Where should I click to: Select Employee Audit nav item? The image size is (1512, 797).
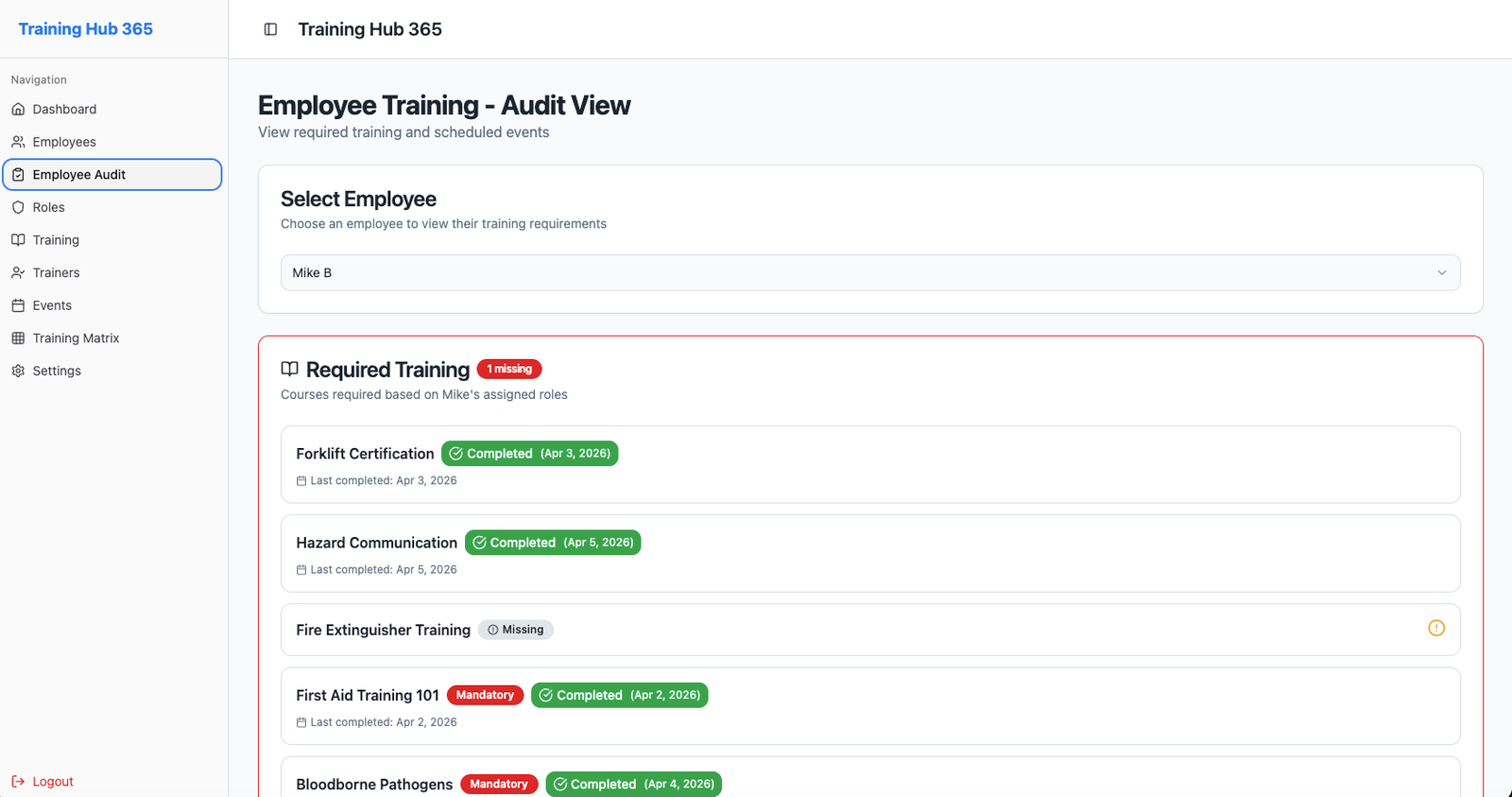coord(112,175)
